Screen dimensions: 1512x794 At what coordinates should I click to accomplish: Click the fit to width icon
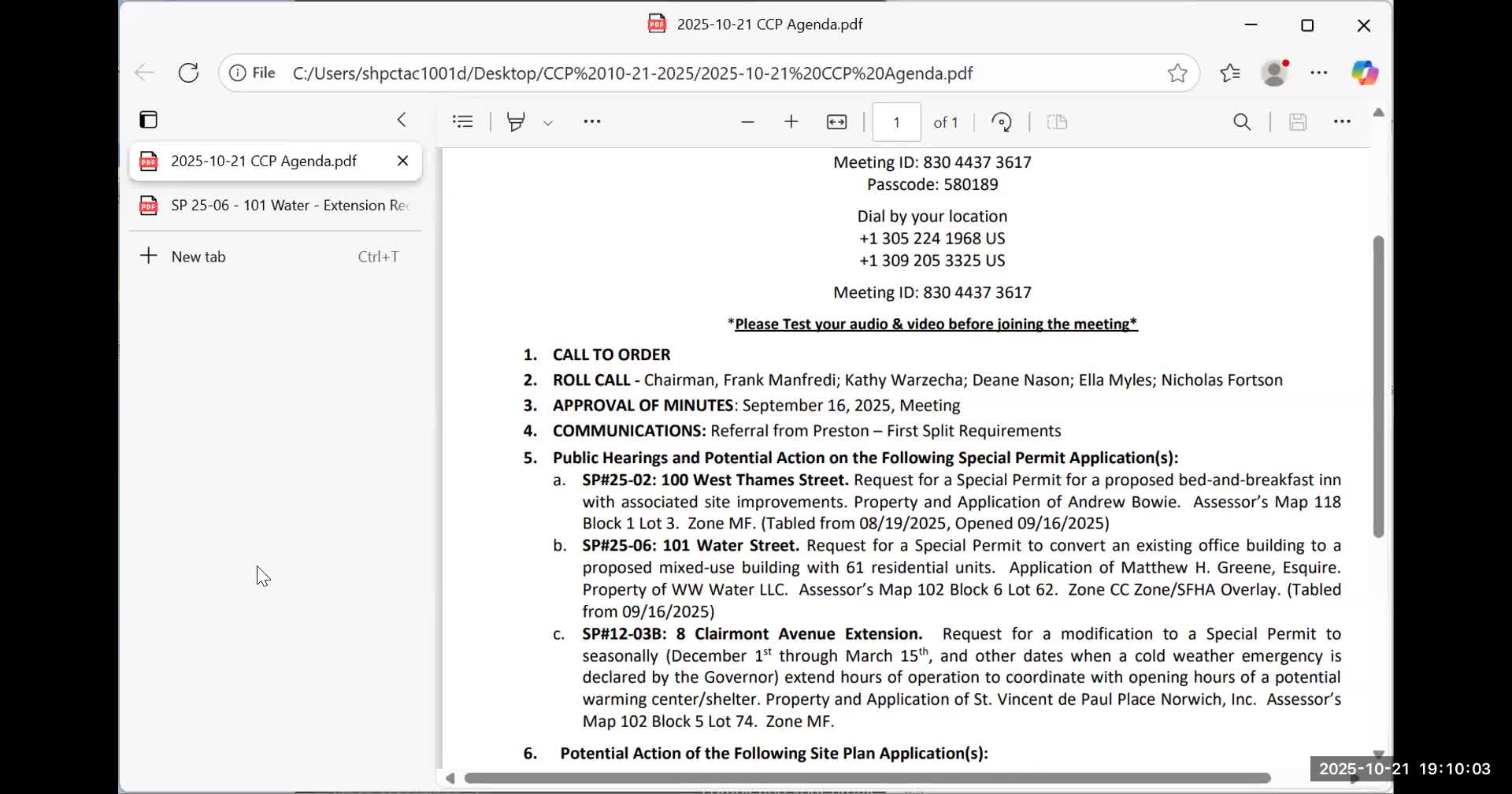point(836,122)
